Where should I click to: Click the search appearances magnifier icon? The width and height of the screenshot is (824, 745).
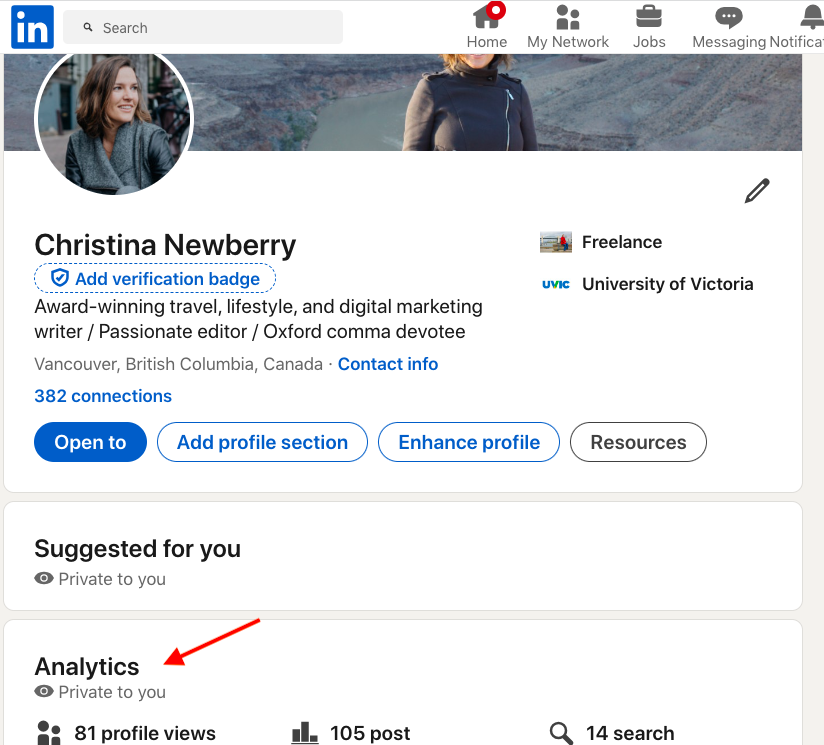click(x=561, y=733)
